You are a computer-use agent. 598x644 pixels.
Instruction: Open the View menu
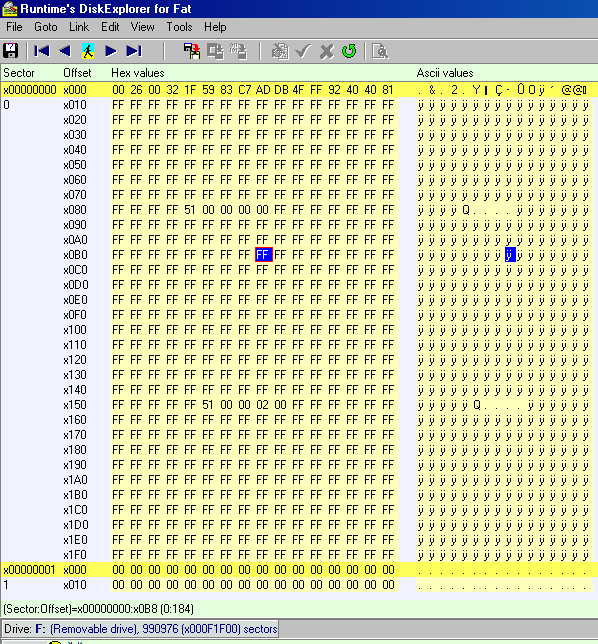coord(143,27)
